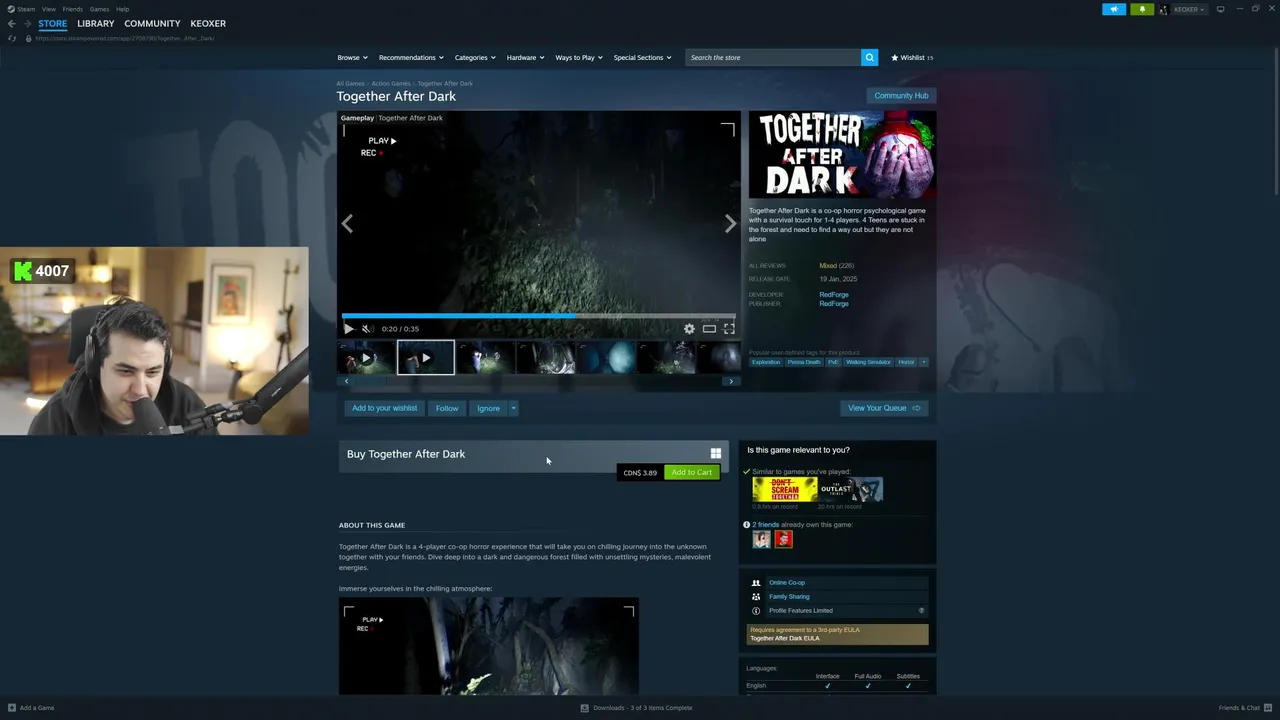Enter fullscreen video mode
The image size is (1280, 720).
729,328
